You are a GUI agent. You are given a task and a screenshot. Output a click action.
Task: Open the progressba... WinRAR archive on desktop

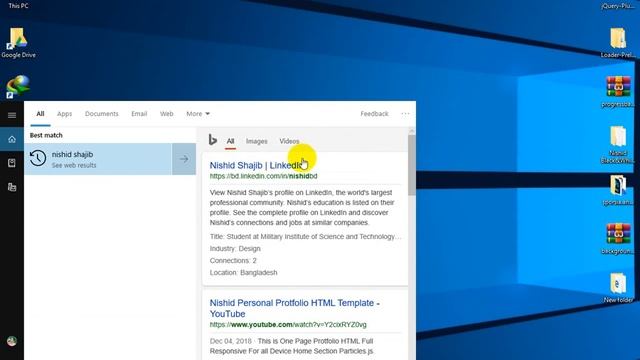point(618,92)
